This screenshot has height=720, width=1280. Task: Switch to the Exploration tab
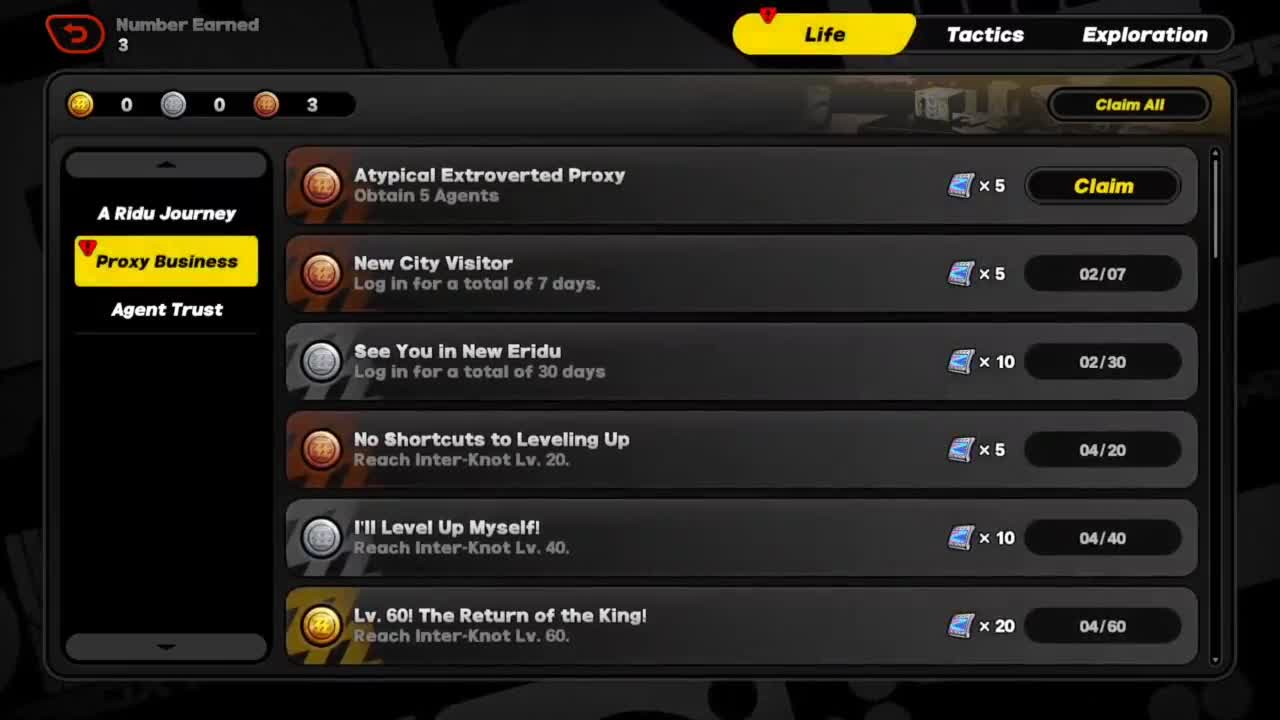point(1145,35)
